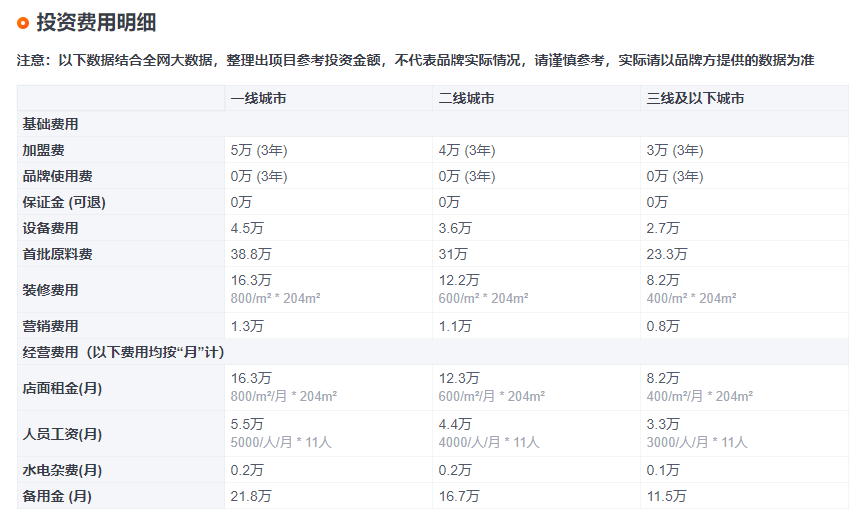Click the 店面租金(月) row label

(62, 388)
